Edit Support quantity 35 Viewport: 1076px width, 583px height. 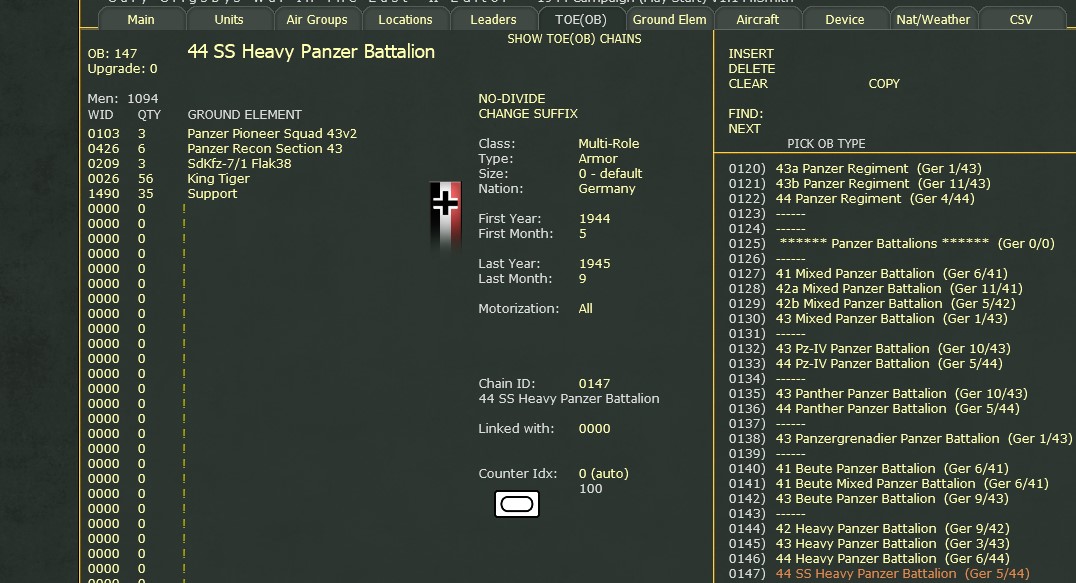point(145,194)
